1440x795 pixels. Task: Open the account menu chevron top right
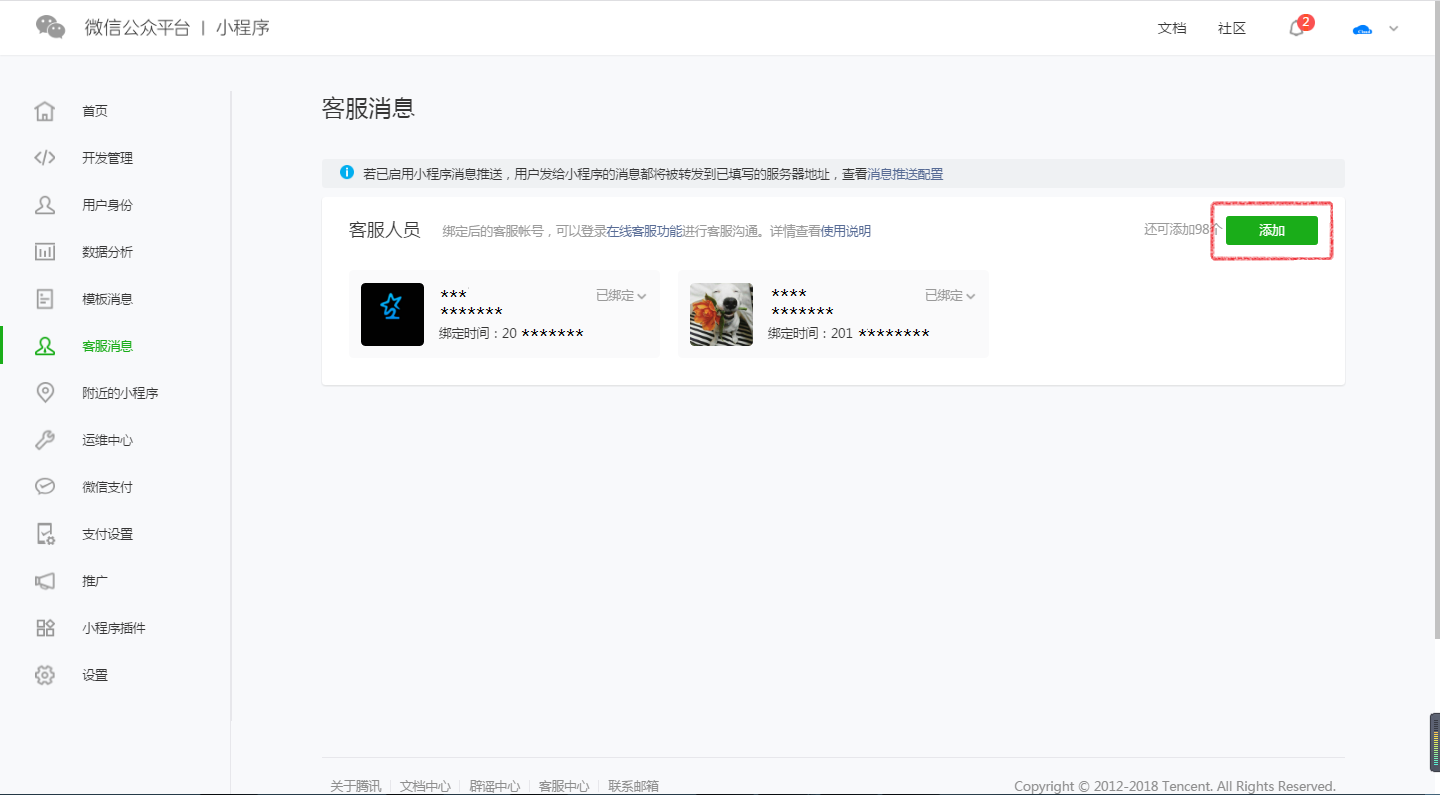click(1393, 28)
